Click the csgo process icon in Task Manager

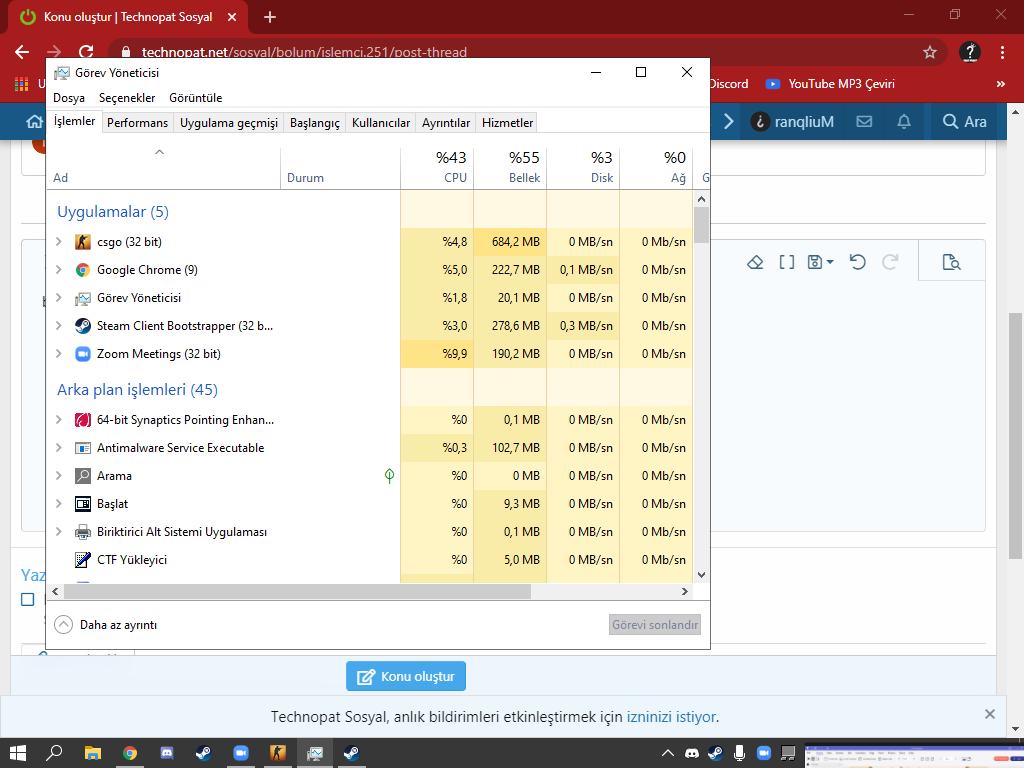(82, 242)
